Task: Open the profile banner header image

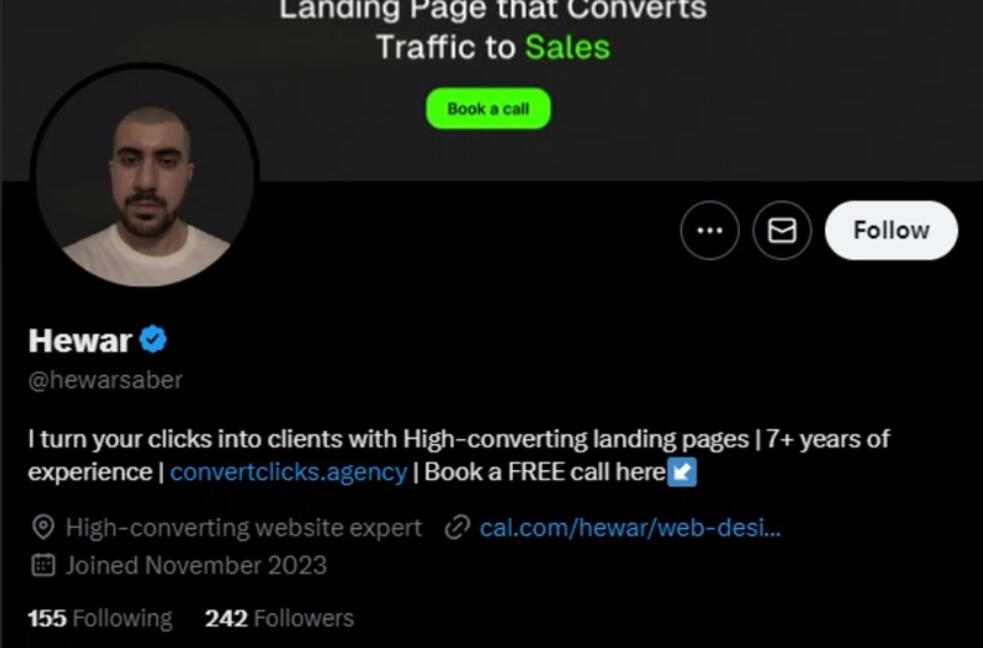Action: 492,90
